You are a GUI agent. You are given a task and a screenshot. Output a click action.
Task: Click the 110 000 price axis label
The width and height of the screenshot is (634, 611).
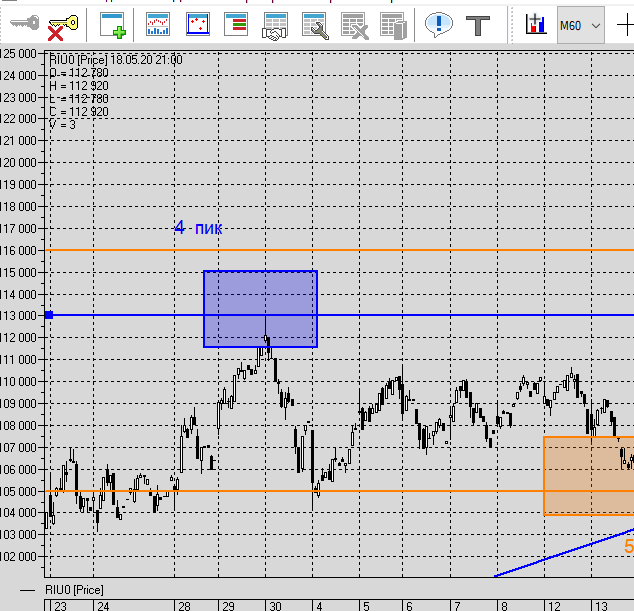(19, 382)
